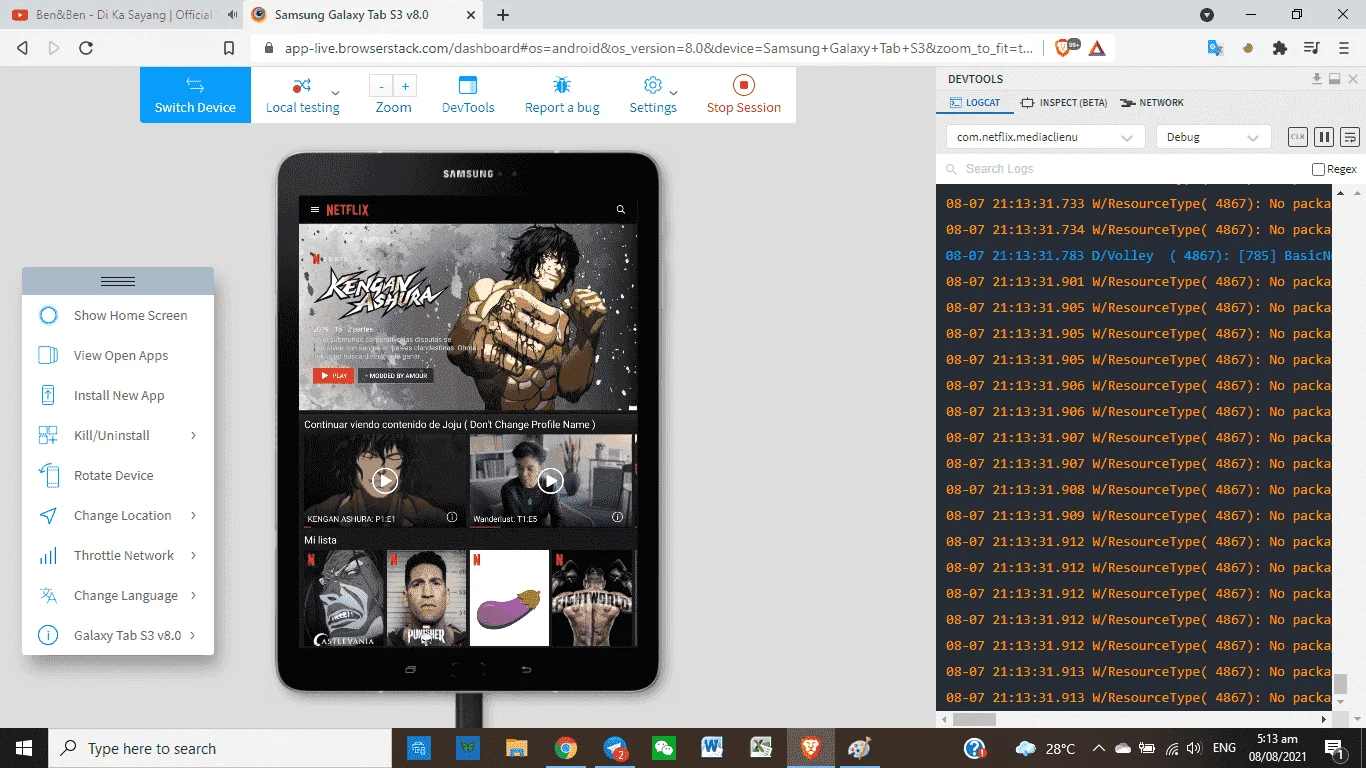1366x768 pixels.
Task: Play Kengan Ashura with the red Play button
Action: point(333,375)
